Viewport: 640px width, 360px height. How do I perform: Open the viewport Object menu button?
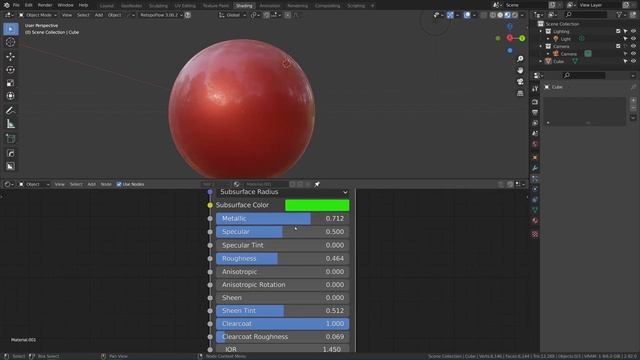pyautogui.click(x=114, y=15)
